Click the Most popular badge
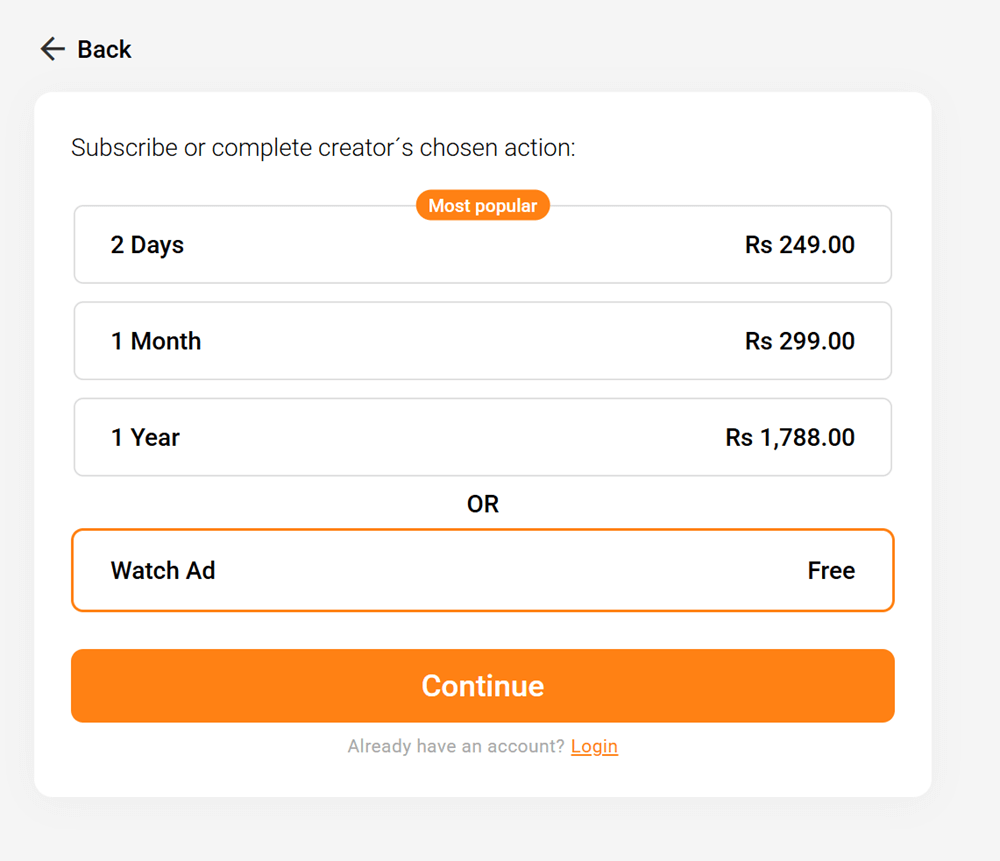This screenshot has height=861, width=1000. coord(483,205)
